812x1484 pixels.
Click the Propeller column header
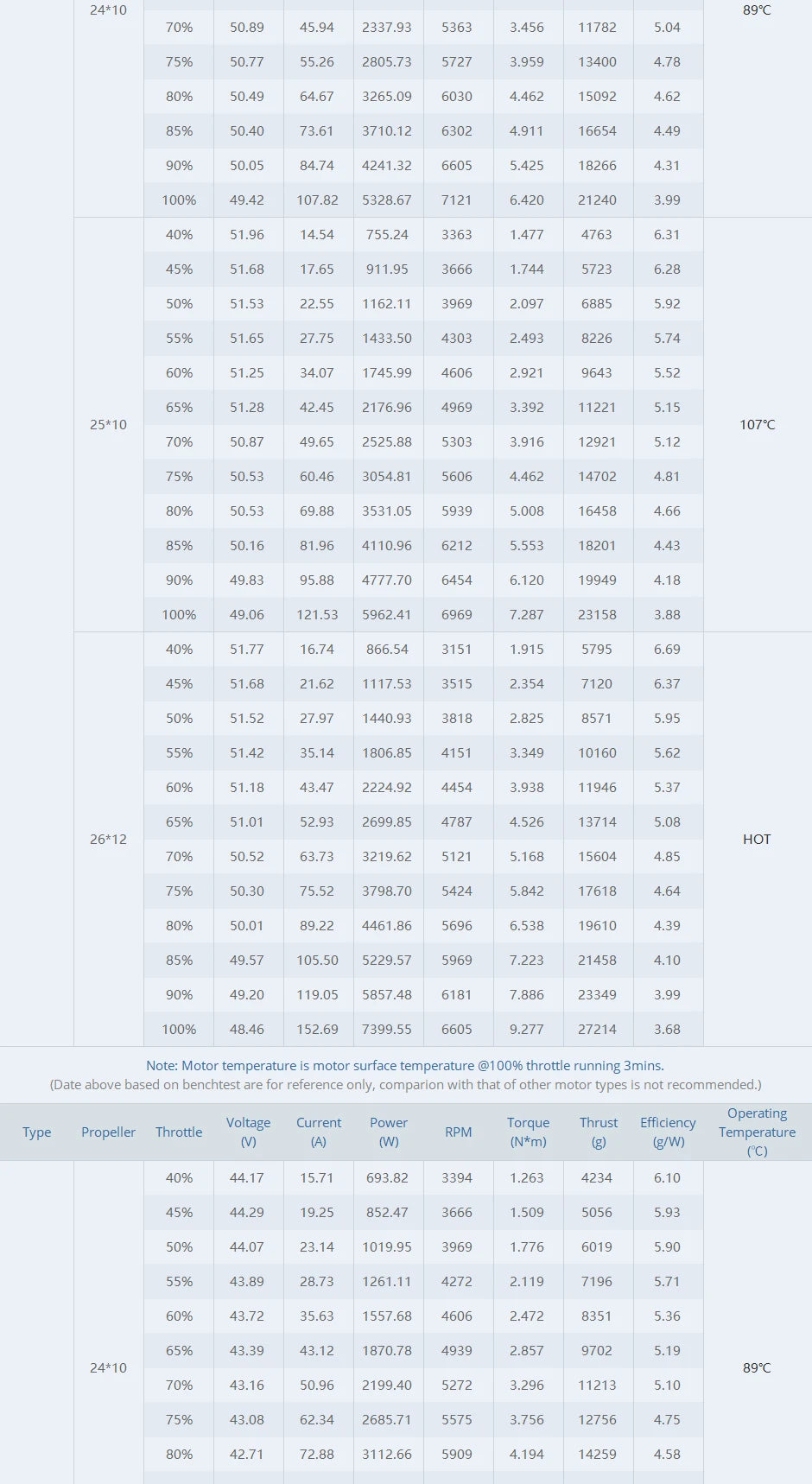click(x=108, y=1132)
